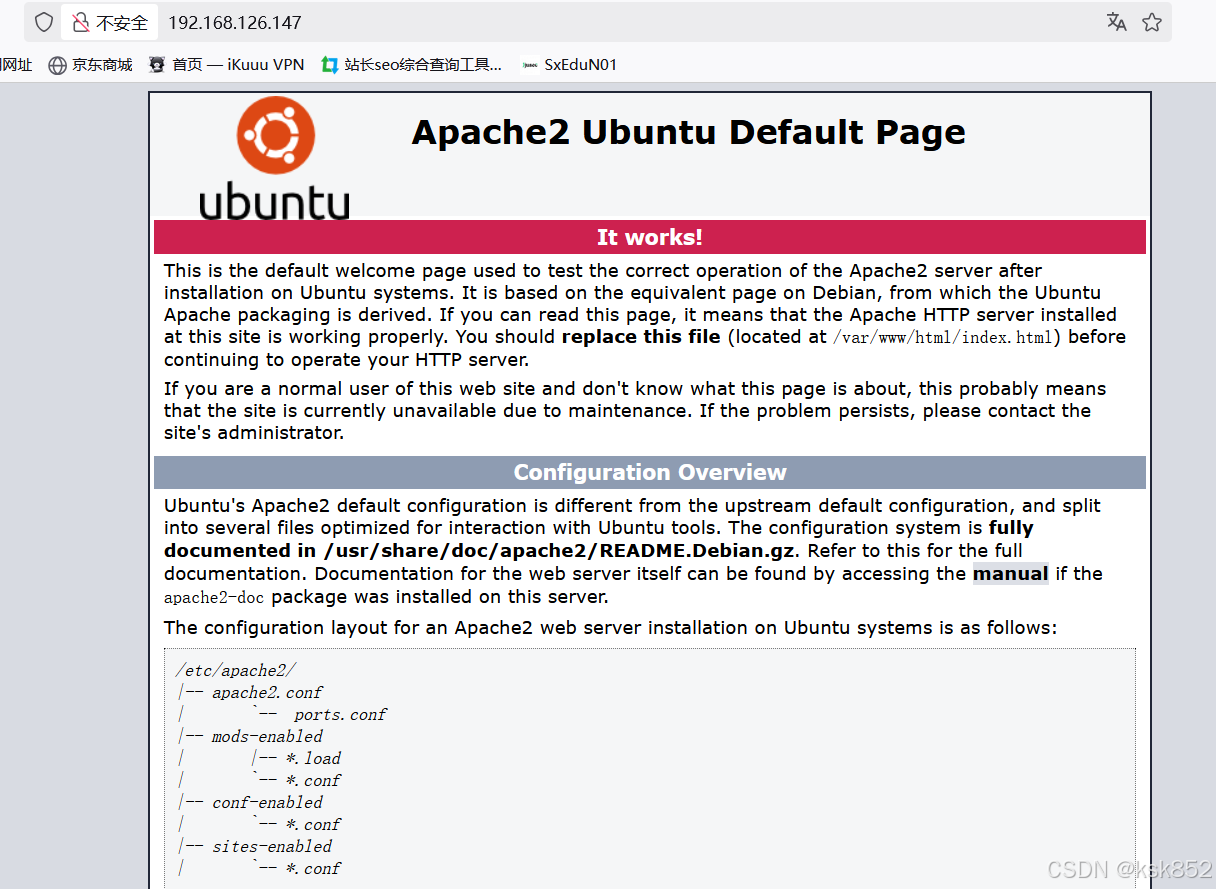The height and width of the screenshot is (889, 1216).
Task: Click the 'Apache2 Ubuntu Default Page' title
Action: [x=689, y=132]
